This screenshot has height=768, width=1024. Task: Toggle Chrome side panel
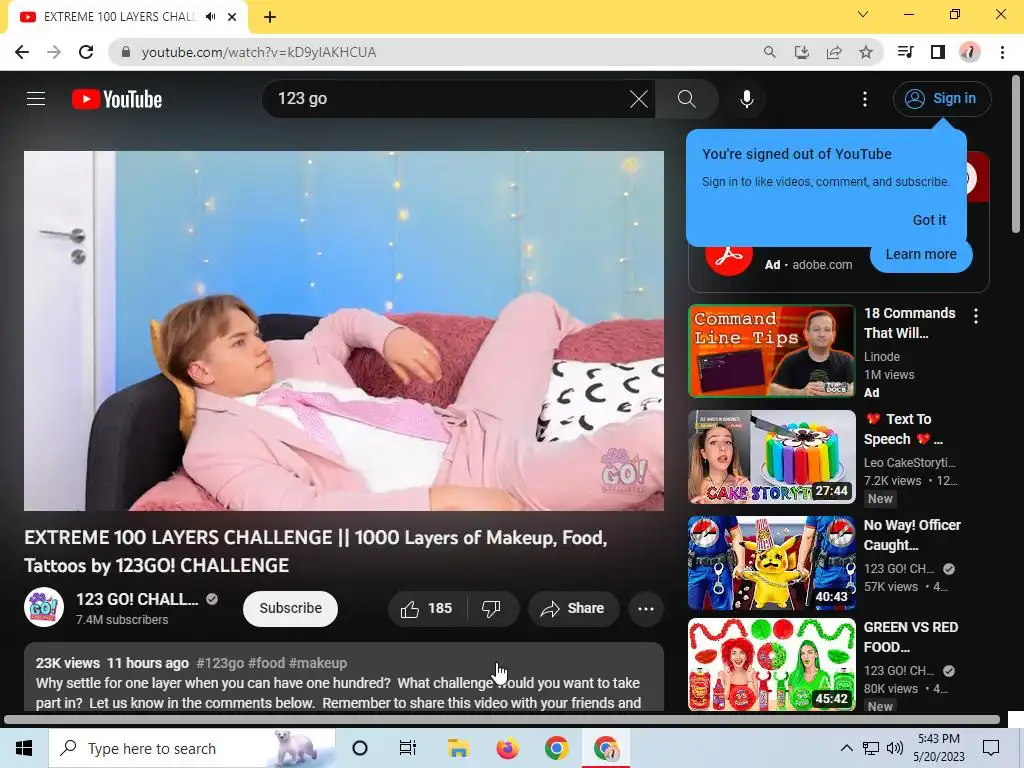tap(938, 52)
